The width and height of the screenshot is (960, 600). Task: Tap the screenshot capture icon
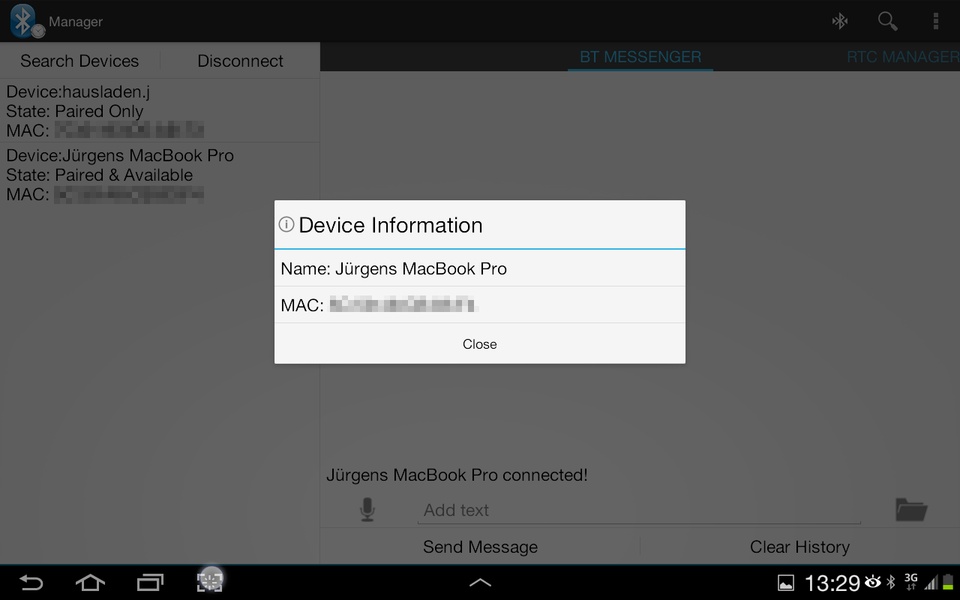[x=210, y=580]
